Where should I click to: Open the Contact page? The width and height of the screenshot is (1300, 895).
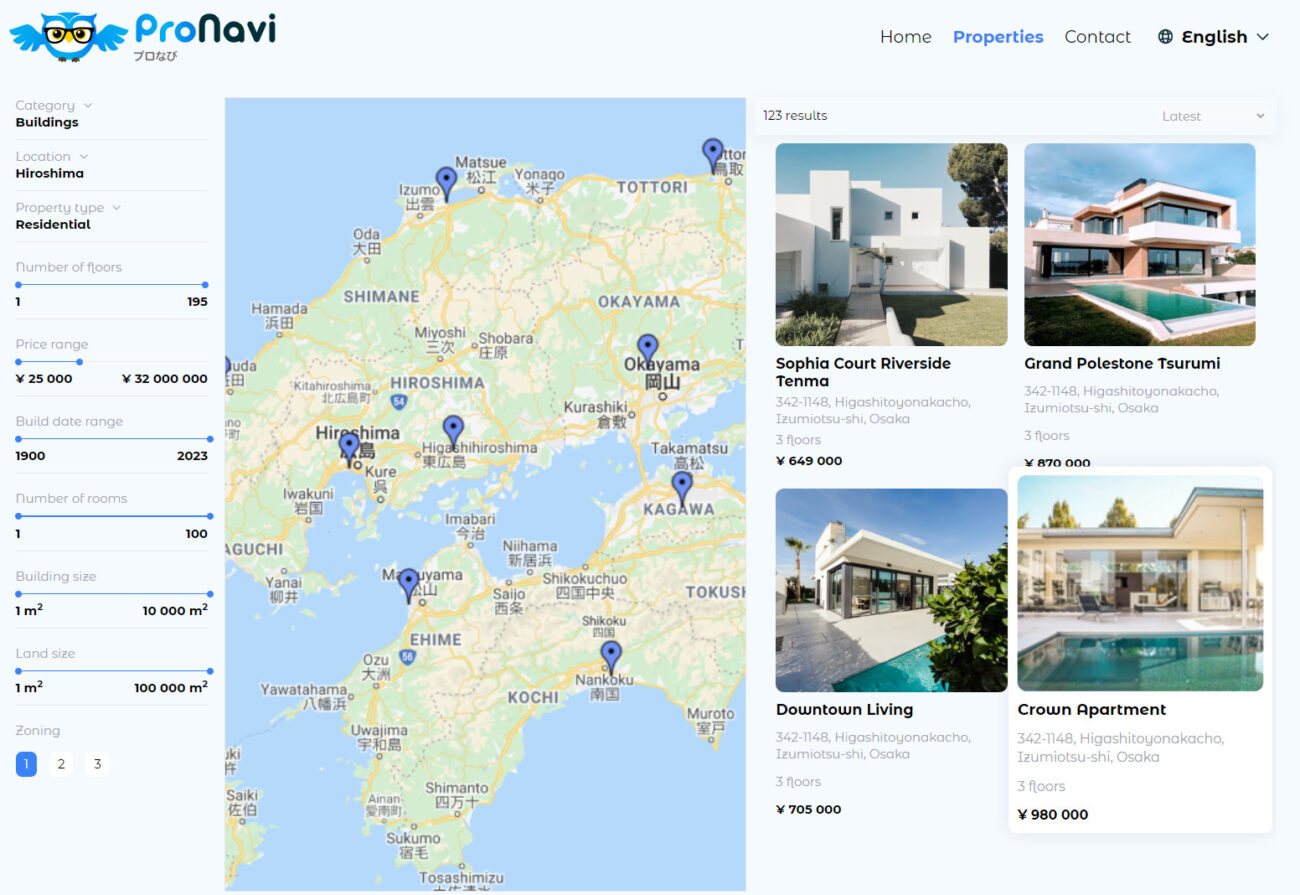pyautogui.click(x=1097, y=37)
